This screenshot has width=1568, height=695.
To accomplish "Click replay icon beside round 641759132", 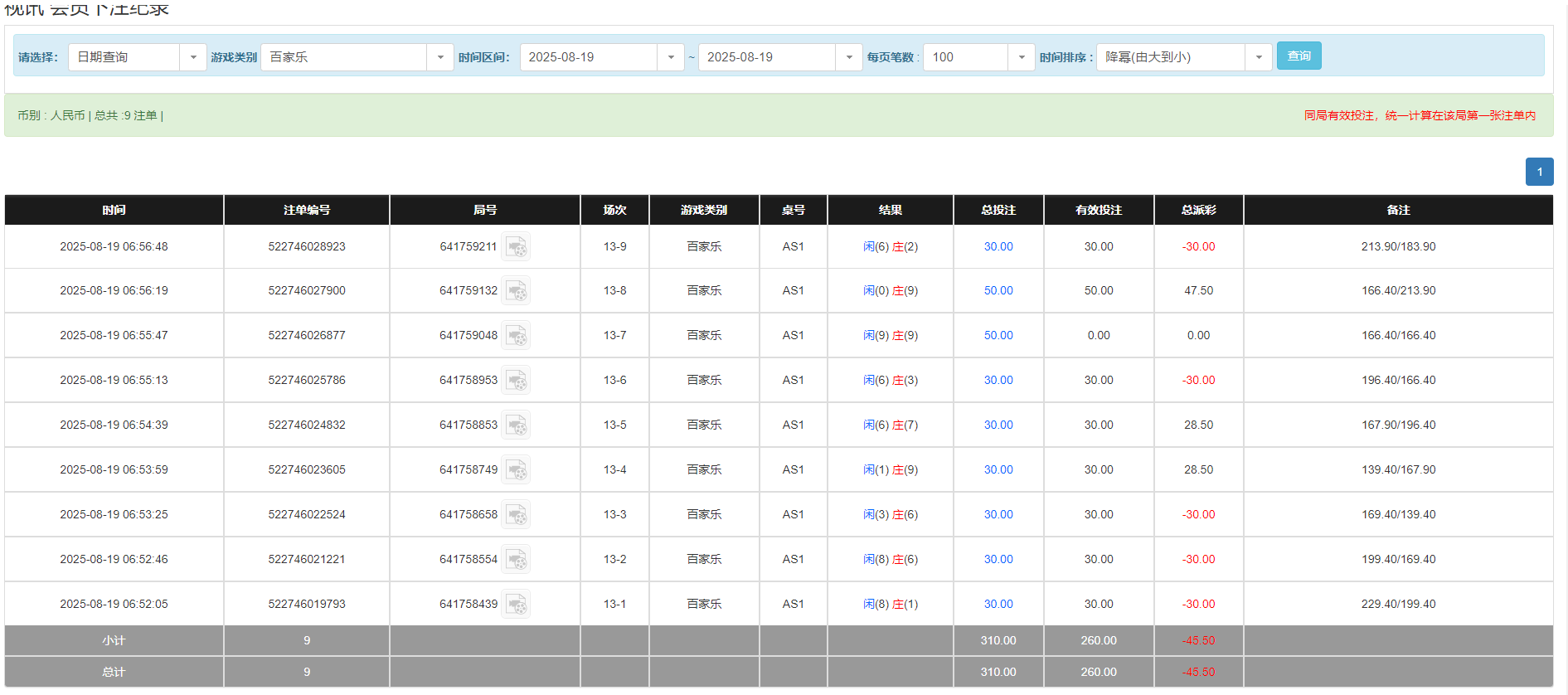I will (516, 291).
